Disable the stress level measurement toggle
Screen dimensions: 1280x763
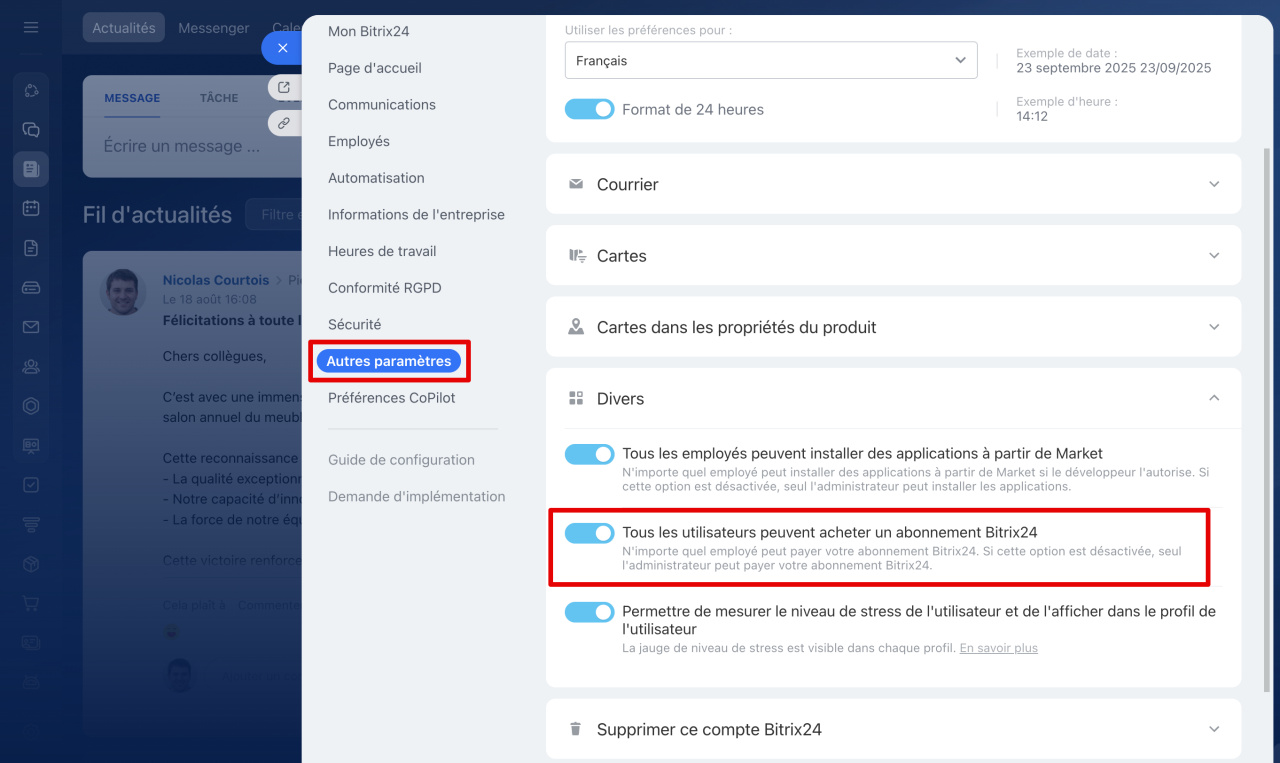(589, 612)
